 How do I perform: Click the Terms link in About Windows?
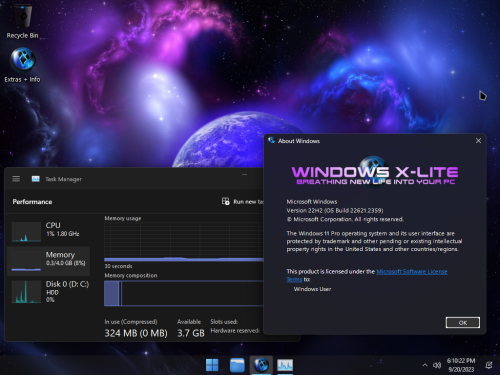tap(294, 279)
